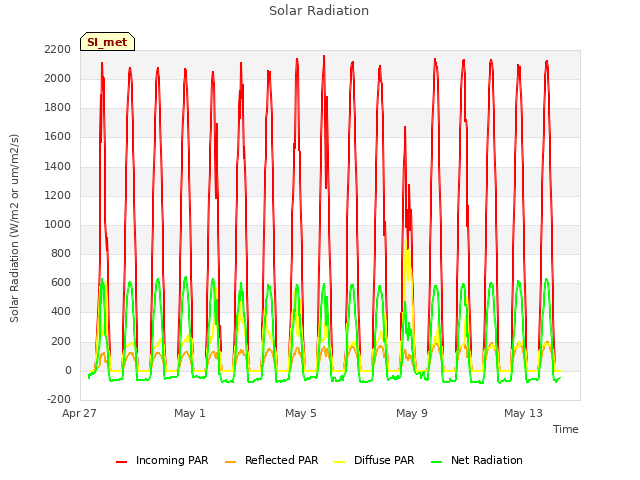The height and width of the screenshot is (480, 640).
Task: Click the 2000 y-axis tick label
Action: (58, 79)
